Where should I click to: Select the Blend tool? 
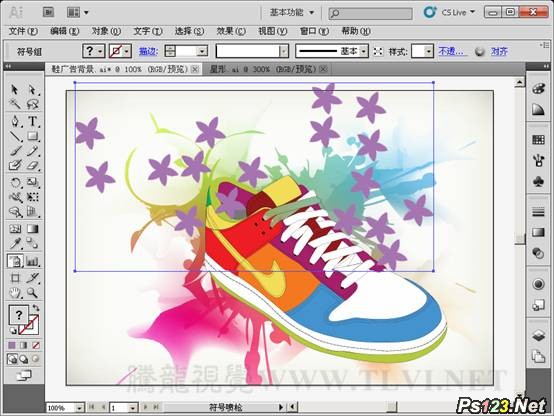pos(32,243)
